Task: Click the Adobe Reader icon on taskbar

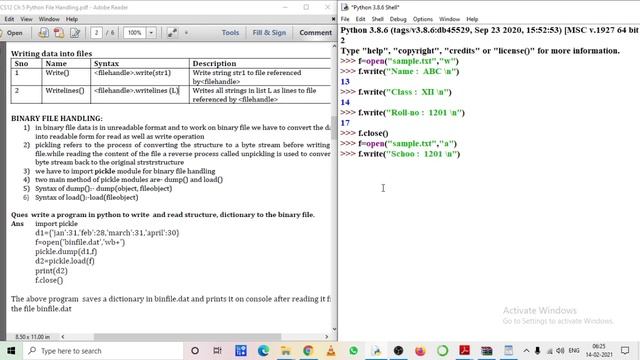Action: pyautogui.click(x=464, y=351)
